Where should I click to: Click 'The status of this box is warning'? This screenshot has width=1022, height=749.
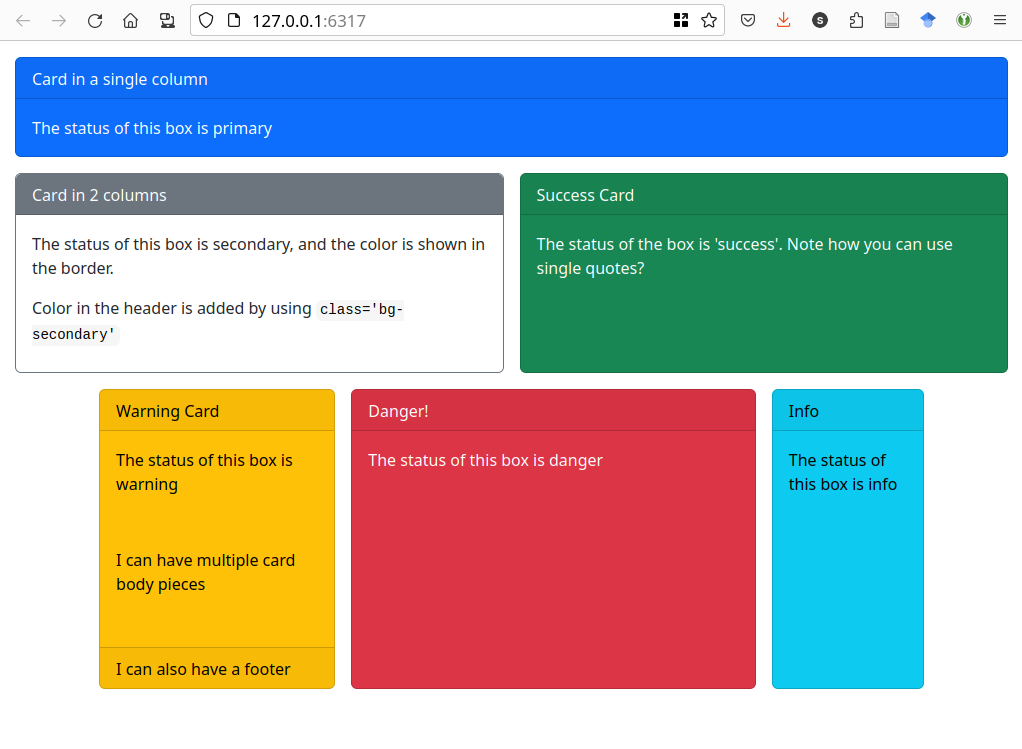coord(204,472)
